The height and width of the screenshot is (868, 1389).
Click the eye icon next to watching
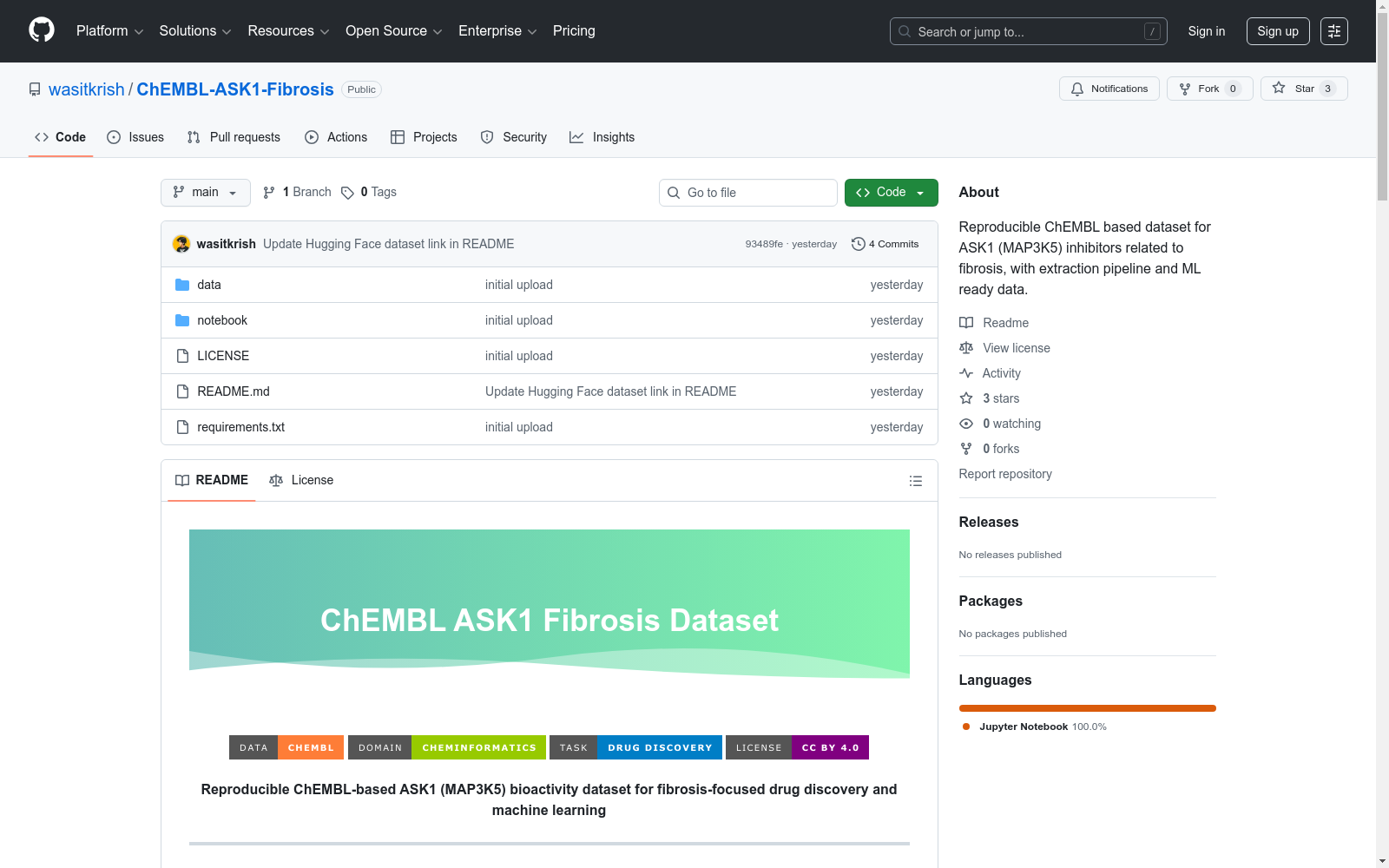966,424
